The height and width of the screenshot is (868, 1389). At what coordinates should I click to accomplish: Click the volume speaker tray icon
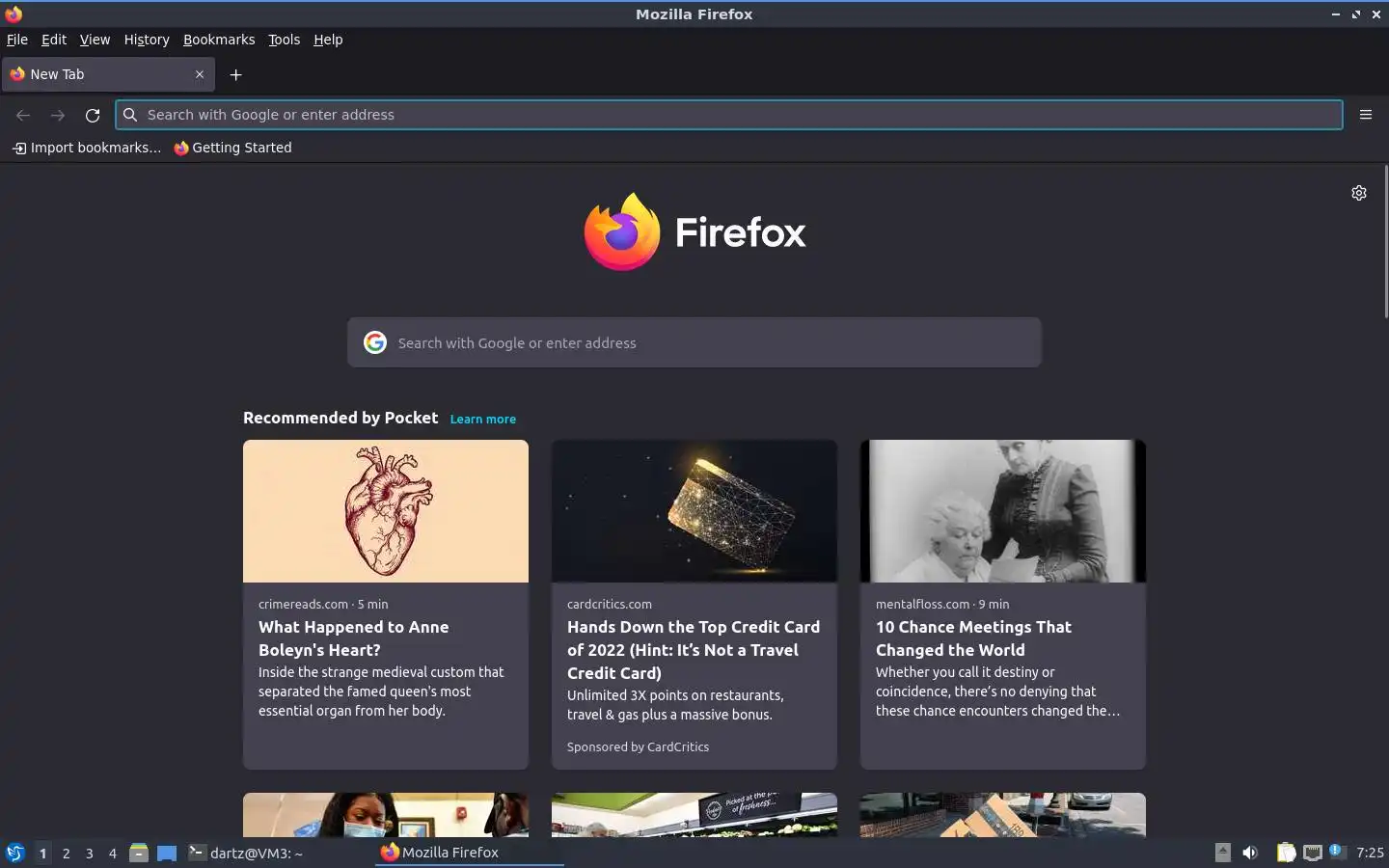(x=1250, y=853)
